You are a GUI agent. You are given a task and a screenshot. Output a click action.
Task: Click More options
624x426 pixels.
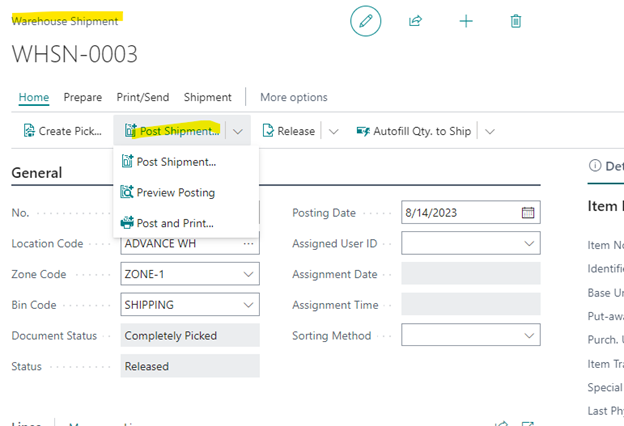pyautogui.click(x=294, y=97)
